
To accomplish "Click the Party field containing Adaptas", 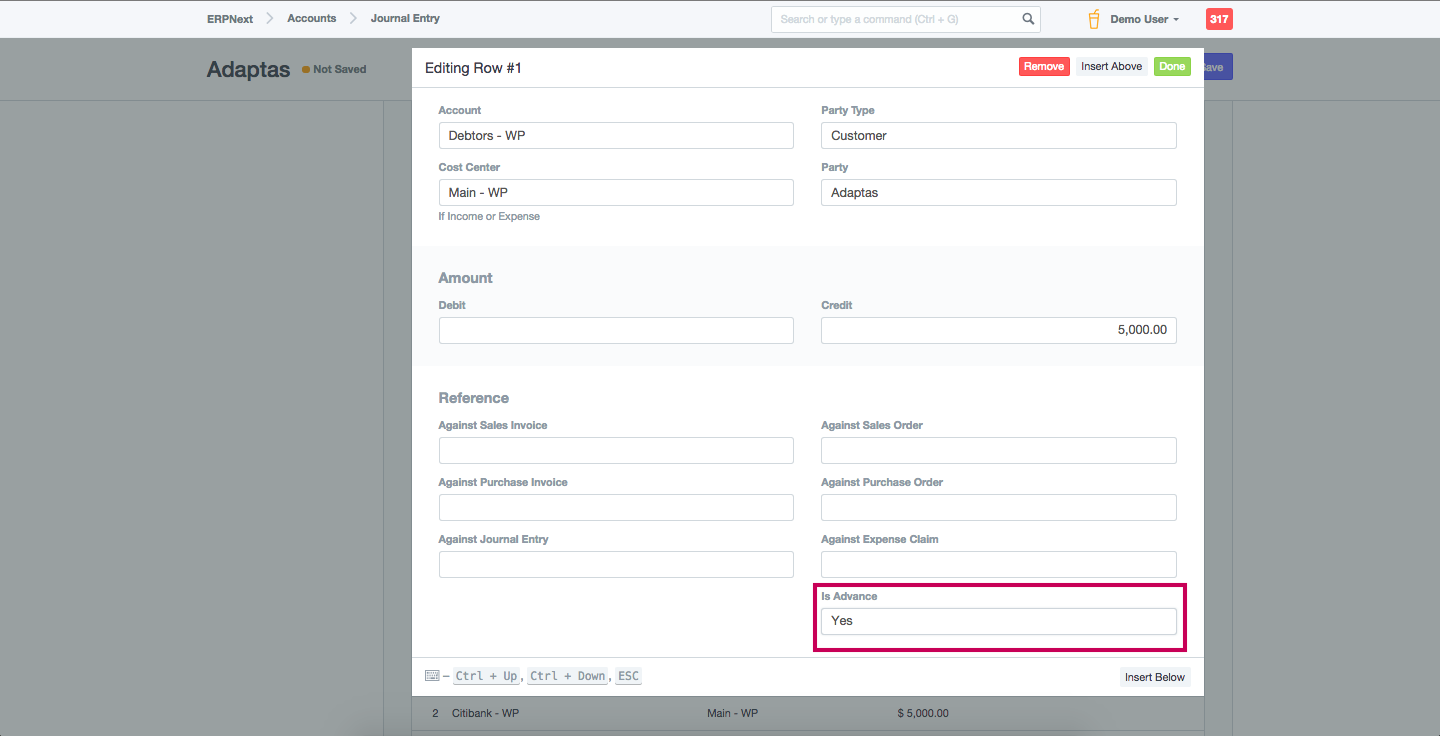I will 998,193.
